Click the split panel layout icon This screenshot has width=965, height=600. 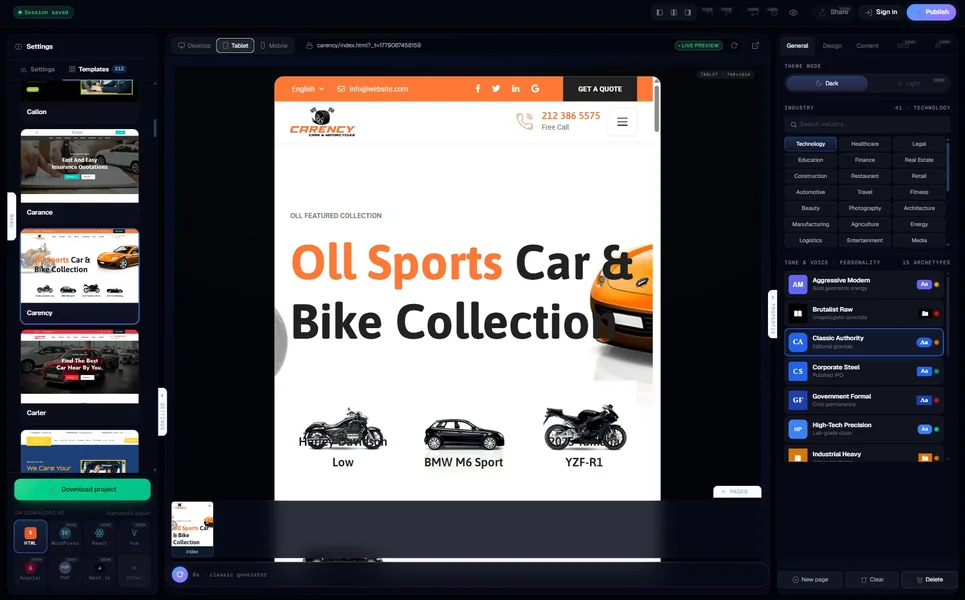click(x=674, y=12)
